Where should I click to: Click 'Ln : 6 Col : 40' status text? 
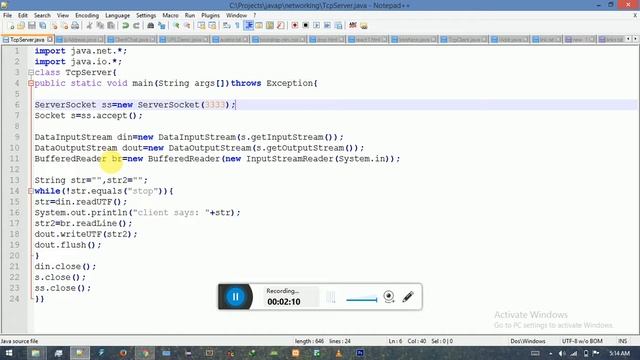tap(407, 341)
